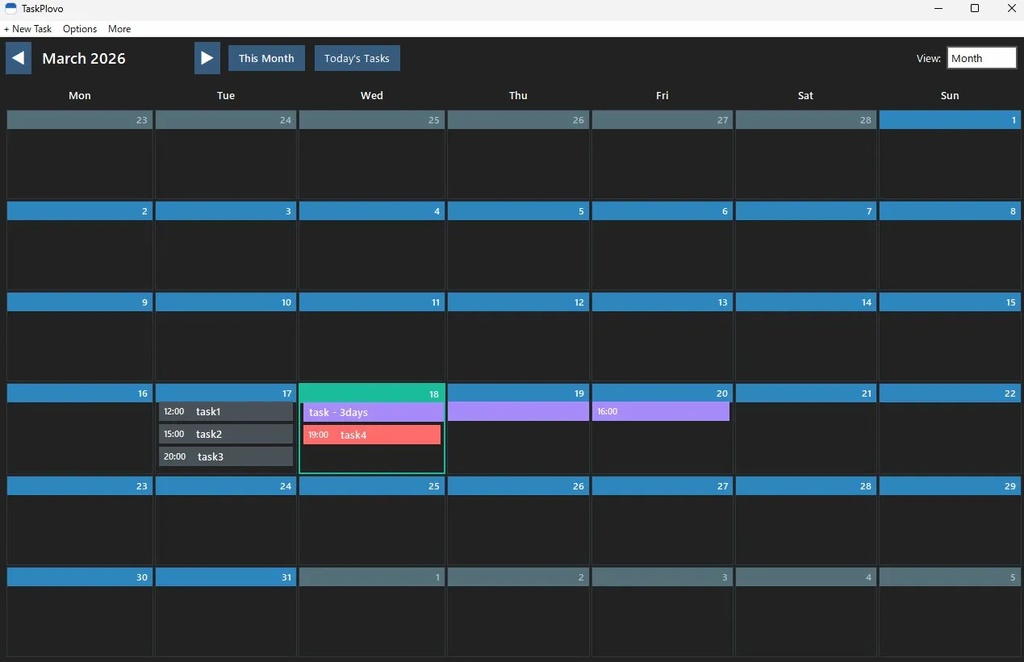Open the View dropdown showing Month
The height and width of the screenshot is (662, 1024).
coord(981,58)
